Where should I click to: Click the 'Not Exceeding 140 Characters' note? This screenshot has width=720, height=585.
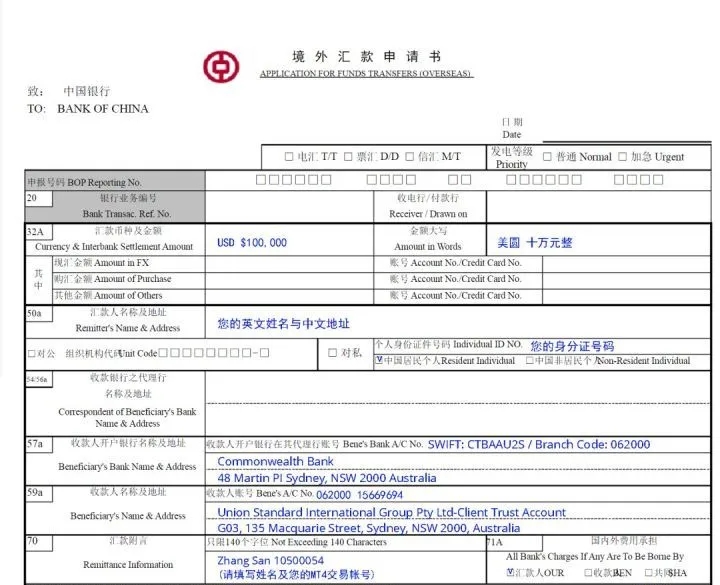tap(329, 542)
